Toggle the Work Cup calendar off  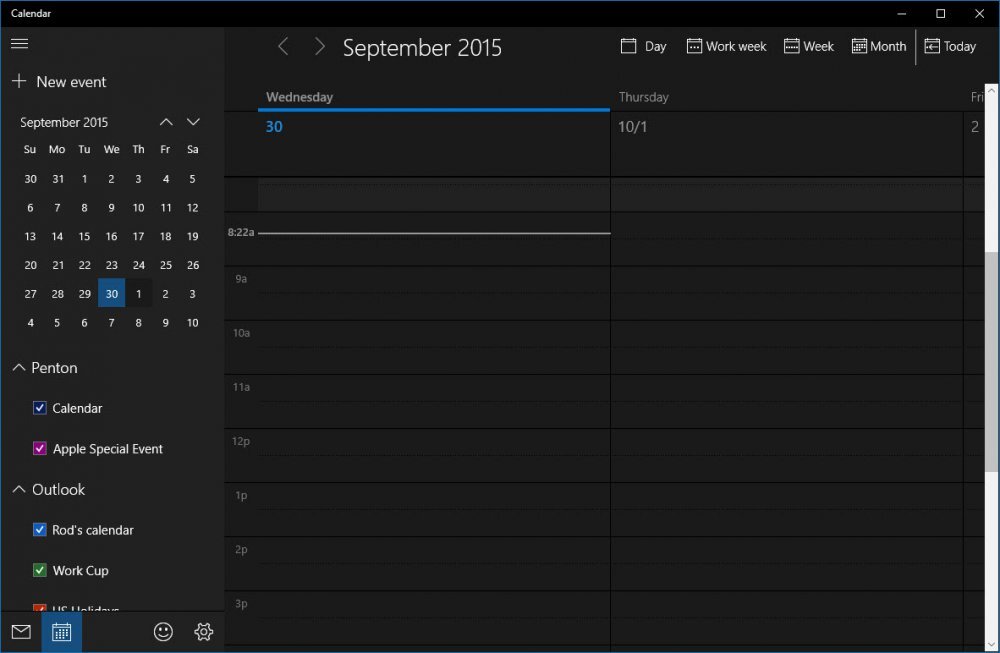(40, 570)
